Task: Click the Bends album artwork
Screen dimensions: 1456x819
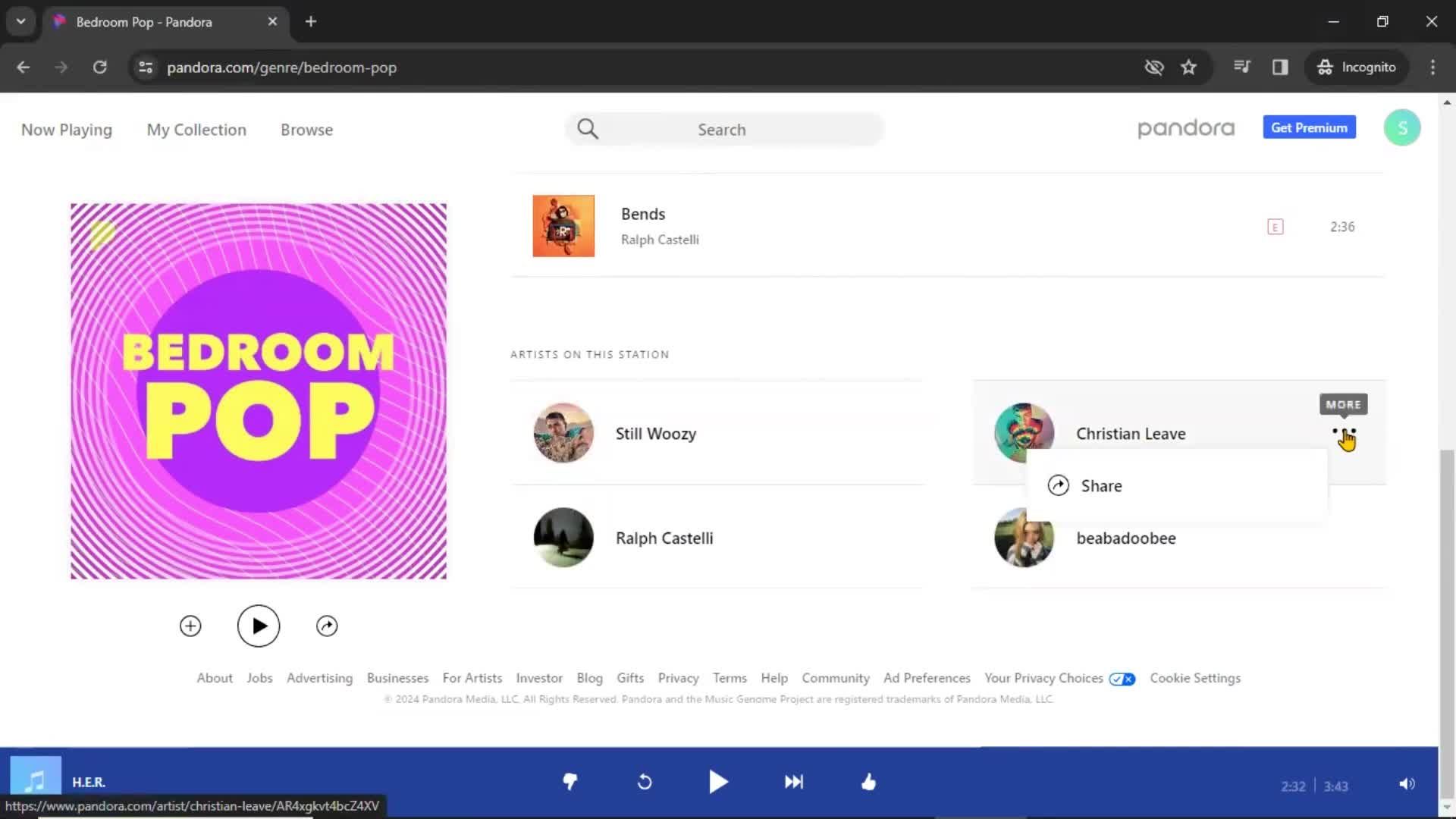Action: 563,226
